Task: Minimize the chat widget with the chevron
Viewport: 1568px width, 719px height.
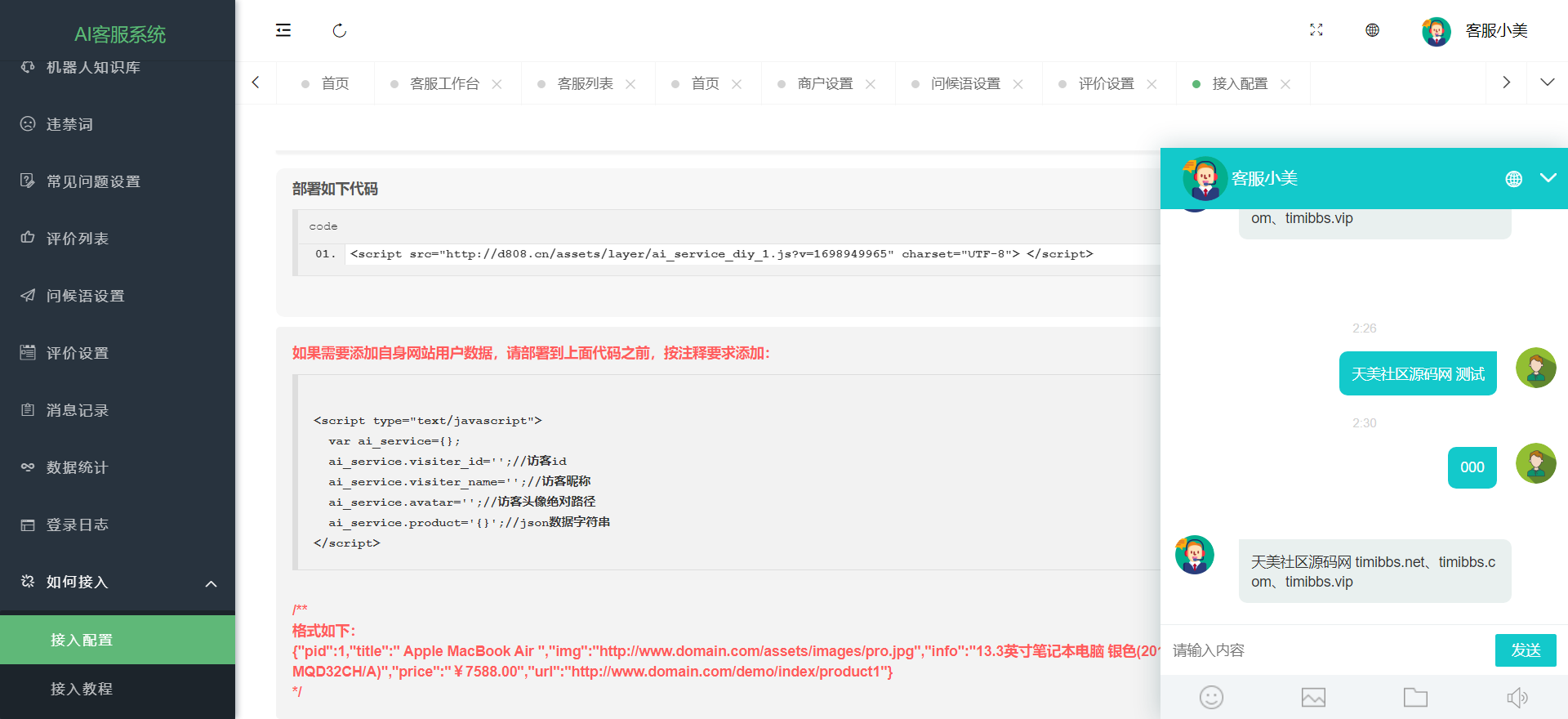Action: (x=1548, y=178)
